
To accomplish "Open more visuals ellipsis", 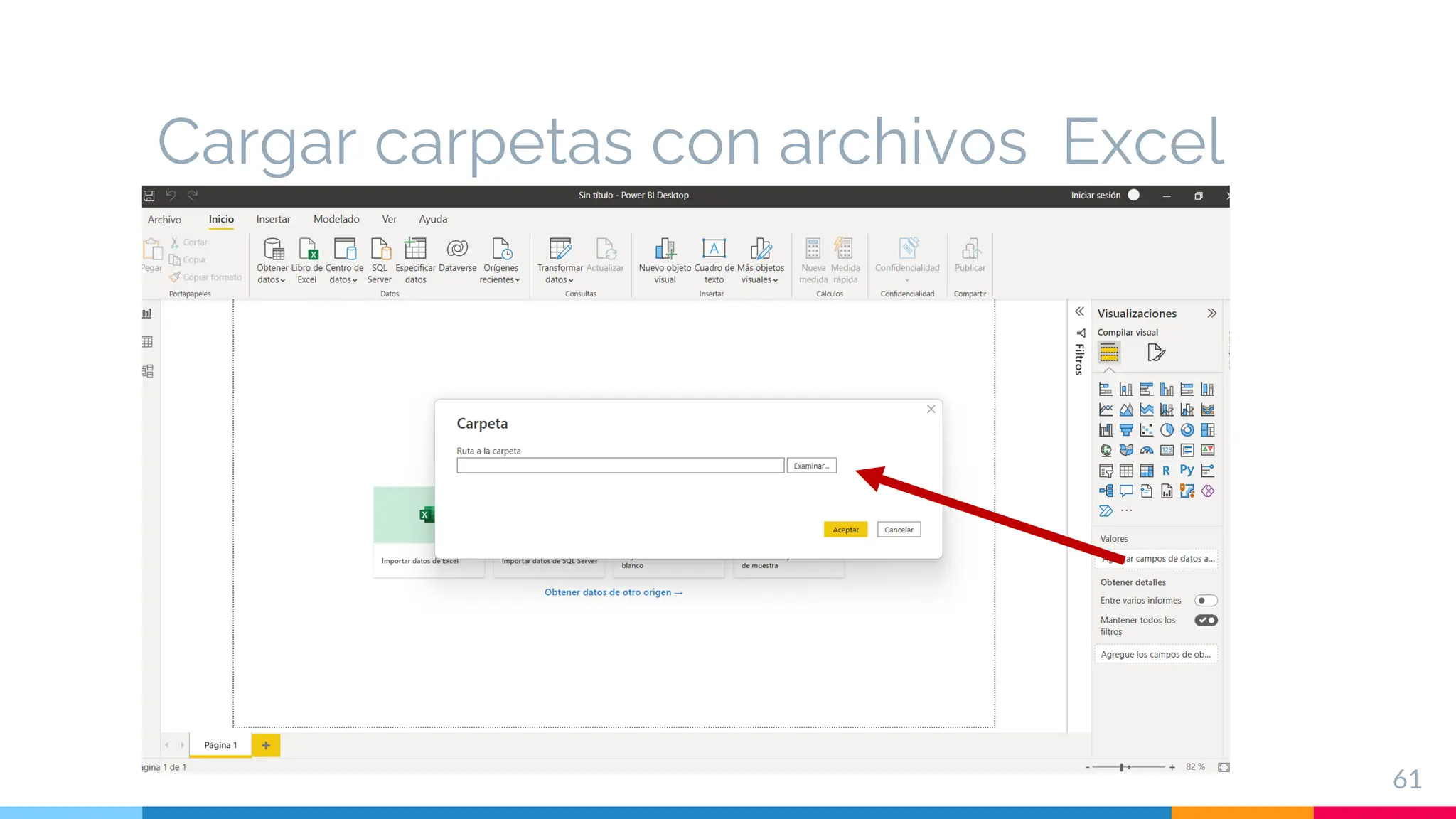I will 1127,510.
